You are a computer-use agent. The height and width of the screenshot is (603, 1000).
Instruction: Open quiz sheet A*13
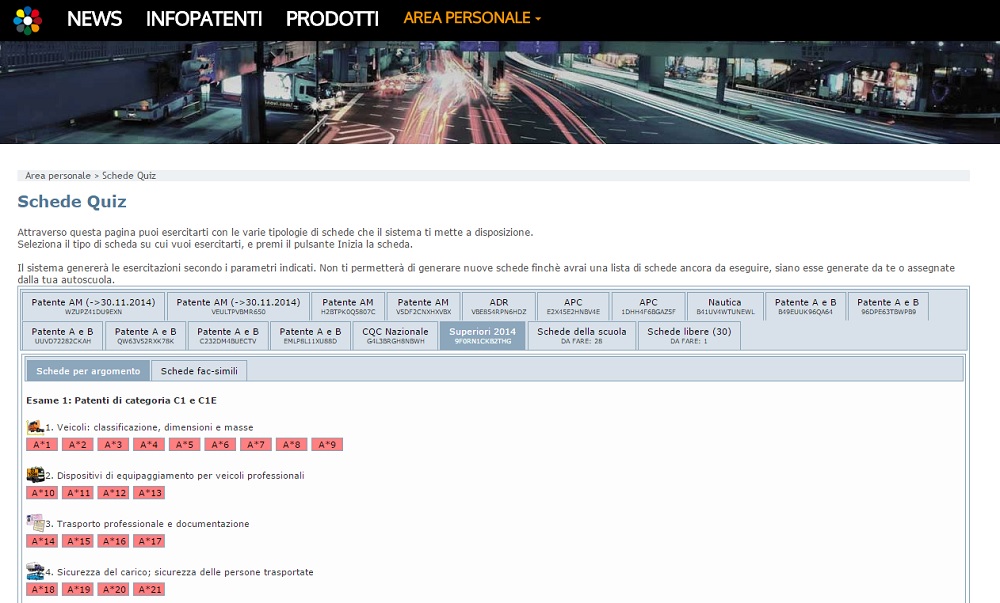(x=148, y=492)
